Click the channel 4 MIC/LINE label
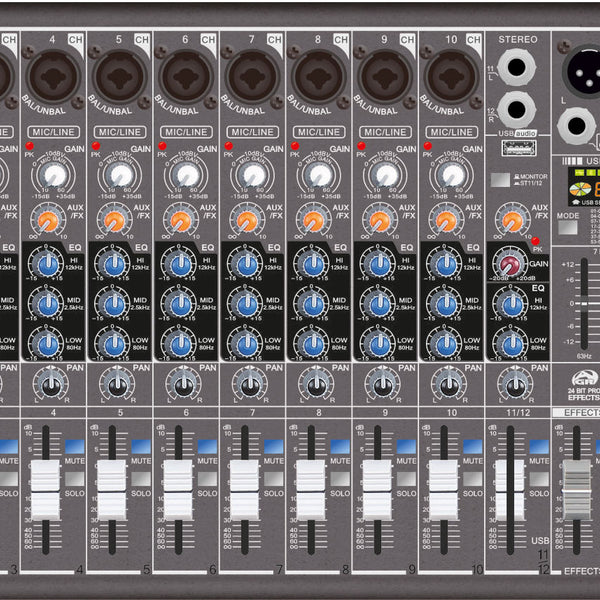 point(54,132)
